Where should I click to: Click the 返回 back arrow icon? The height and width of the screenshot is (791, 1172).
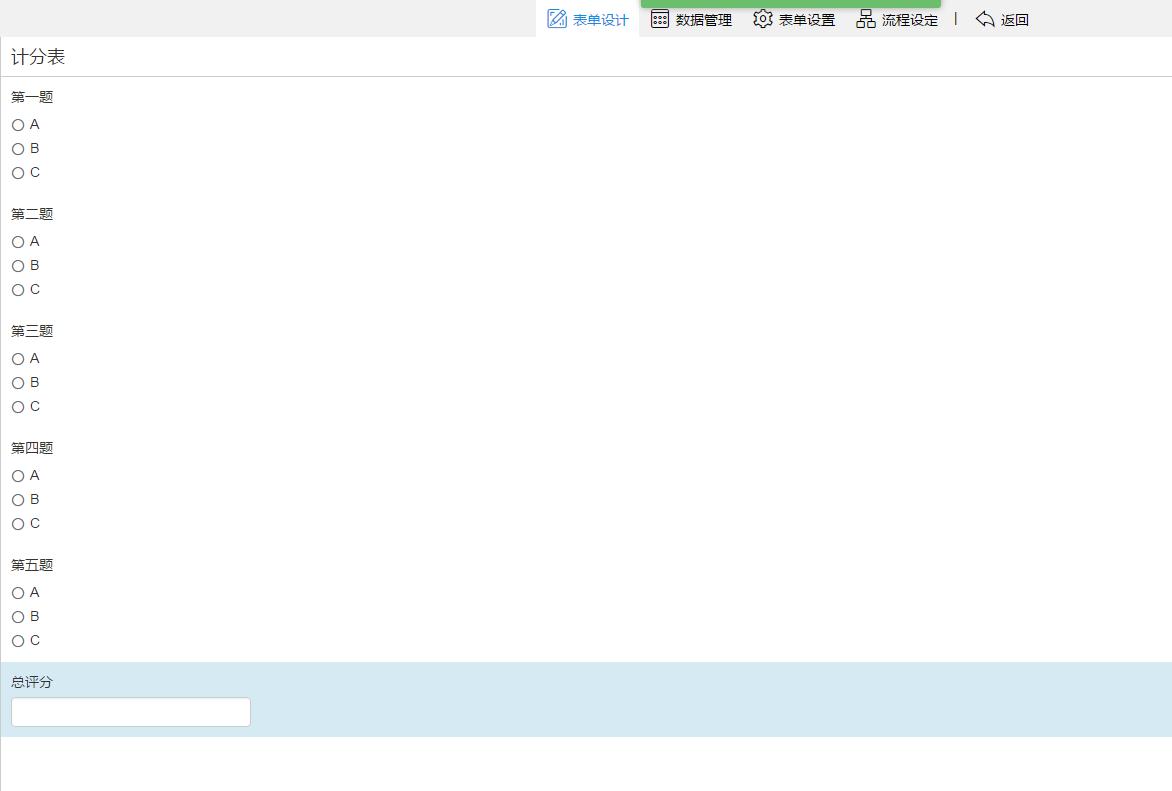(985, 19)
